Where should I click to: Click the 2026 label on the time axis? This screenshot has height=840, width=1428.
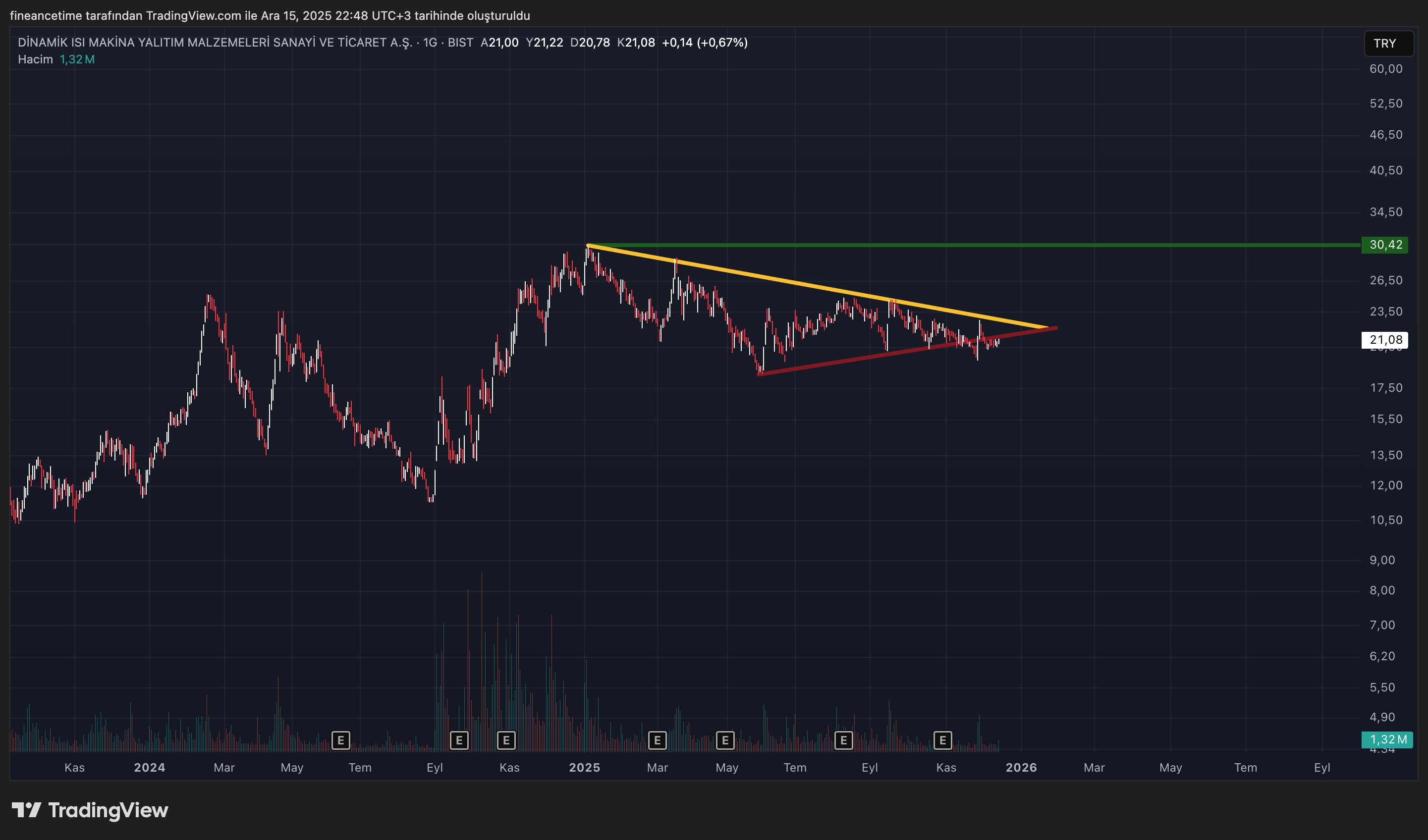click(x=1021, y=768)
